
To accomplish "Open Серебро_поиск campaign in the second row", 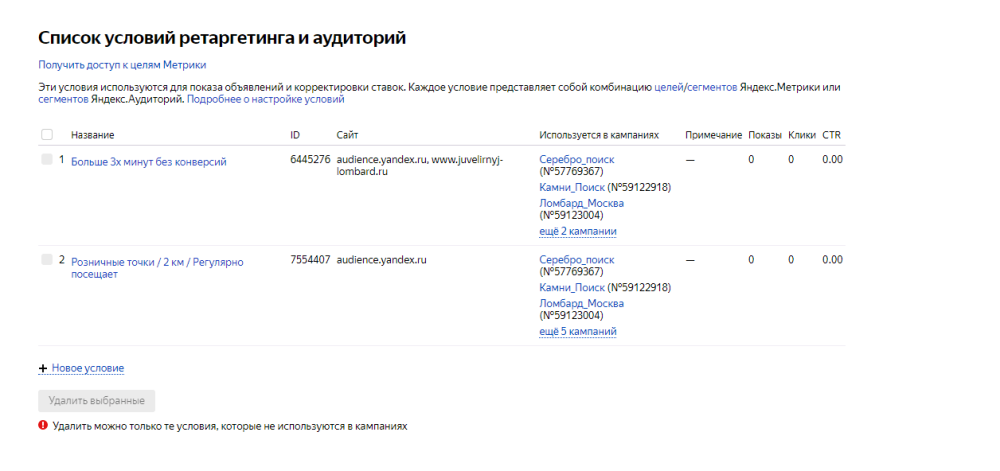I will point(576,259).
